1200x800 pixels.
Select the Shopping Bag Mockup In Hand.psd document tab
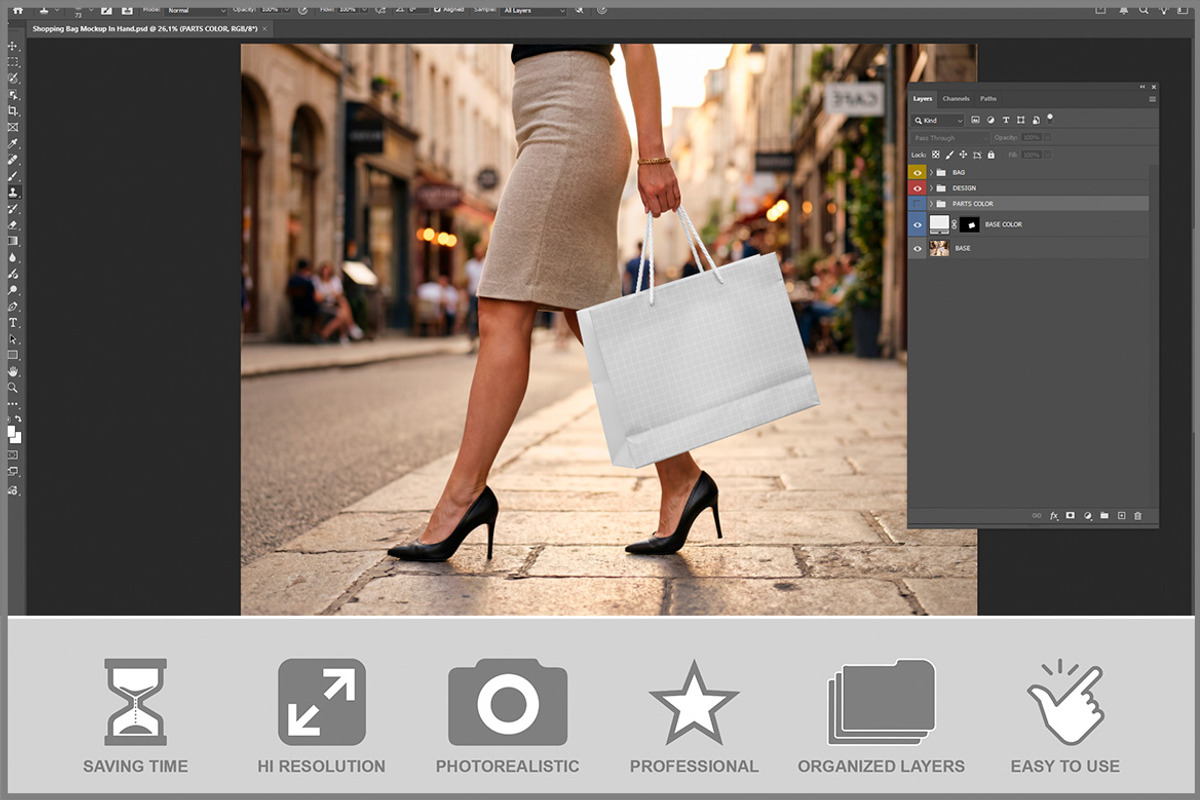click(x=148, y=30)
